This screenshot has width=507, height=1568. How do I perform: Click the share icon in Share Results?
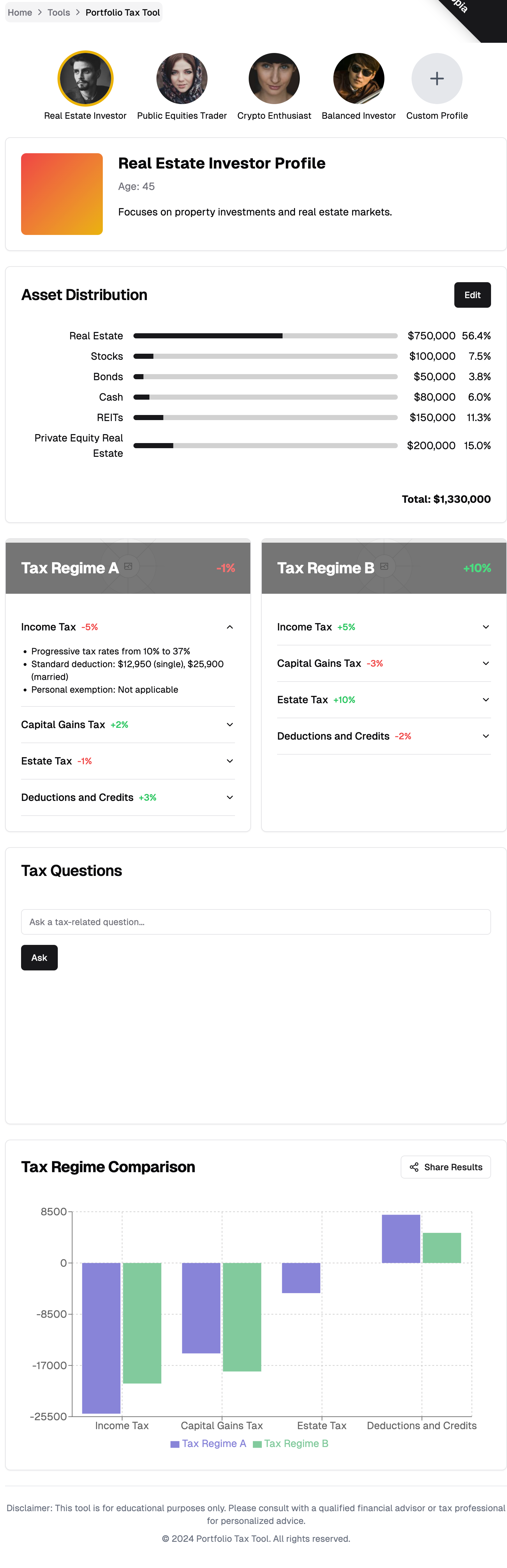click(x=414, y=1167)
